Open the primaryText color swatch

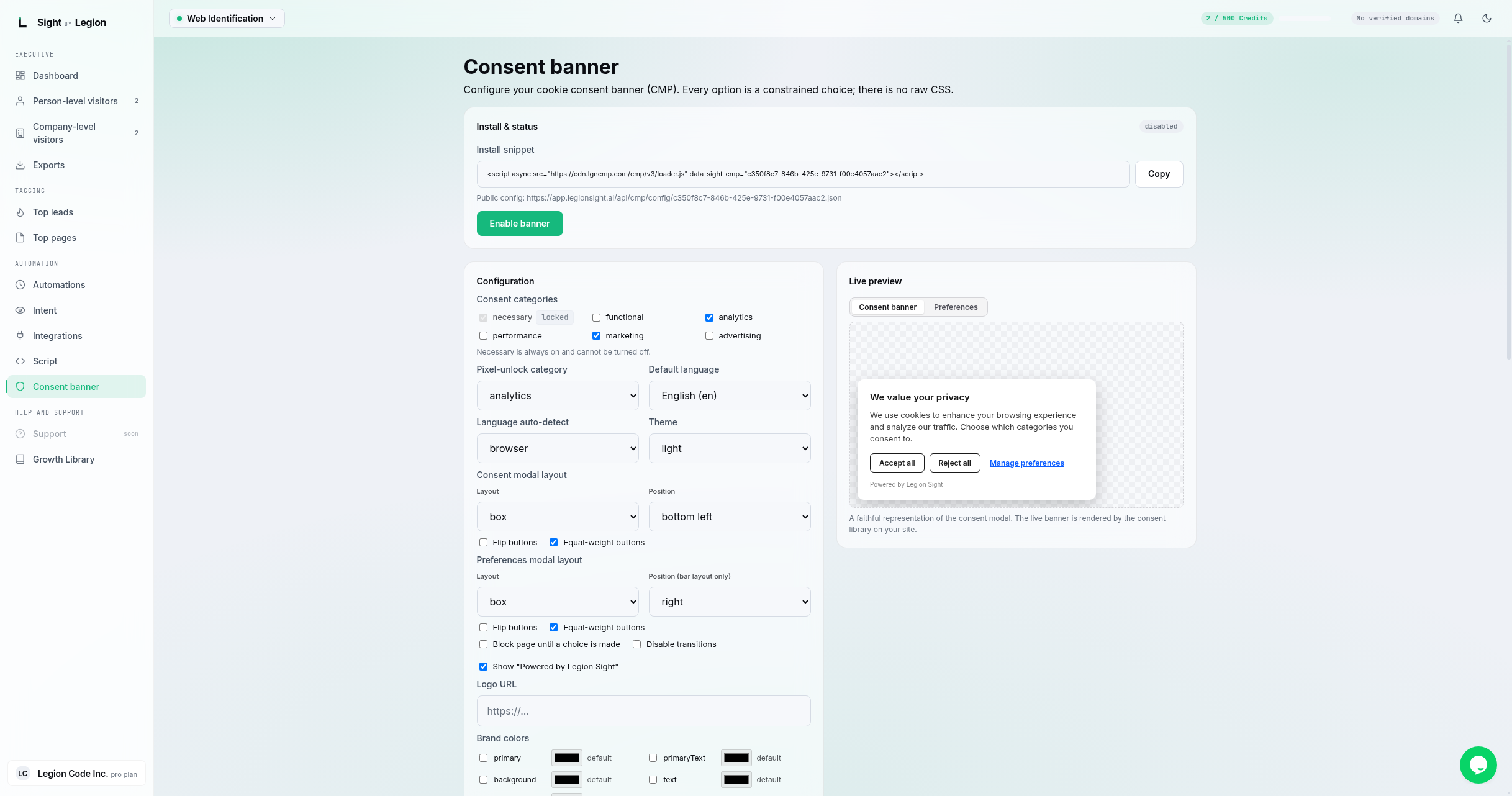click(x=736, y=758)
